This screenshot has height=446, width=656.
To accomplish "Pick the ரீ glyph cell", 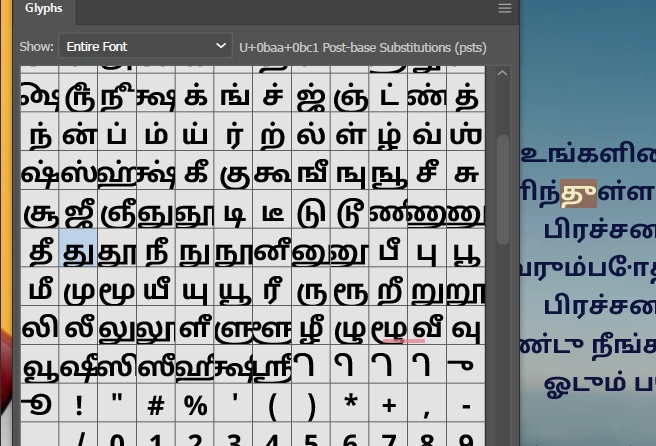I will coord(272,287).
